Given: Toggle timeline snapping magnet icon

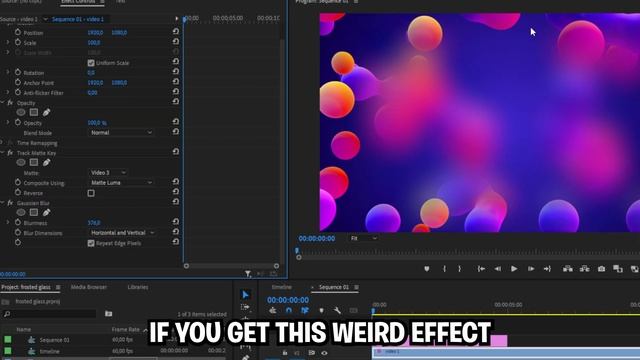Looking at the screenshot, I should pyautogui.click(x=289, y=311).
